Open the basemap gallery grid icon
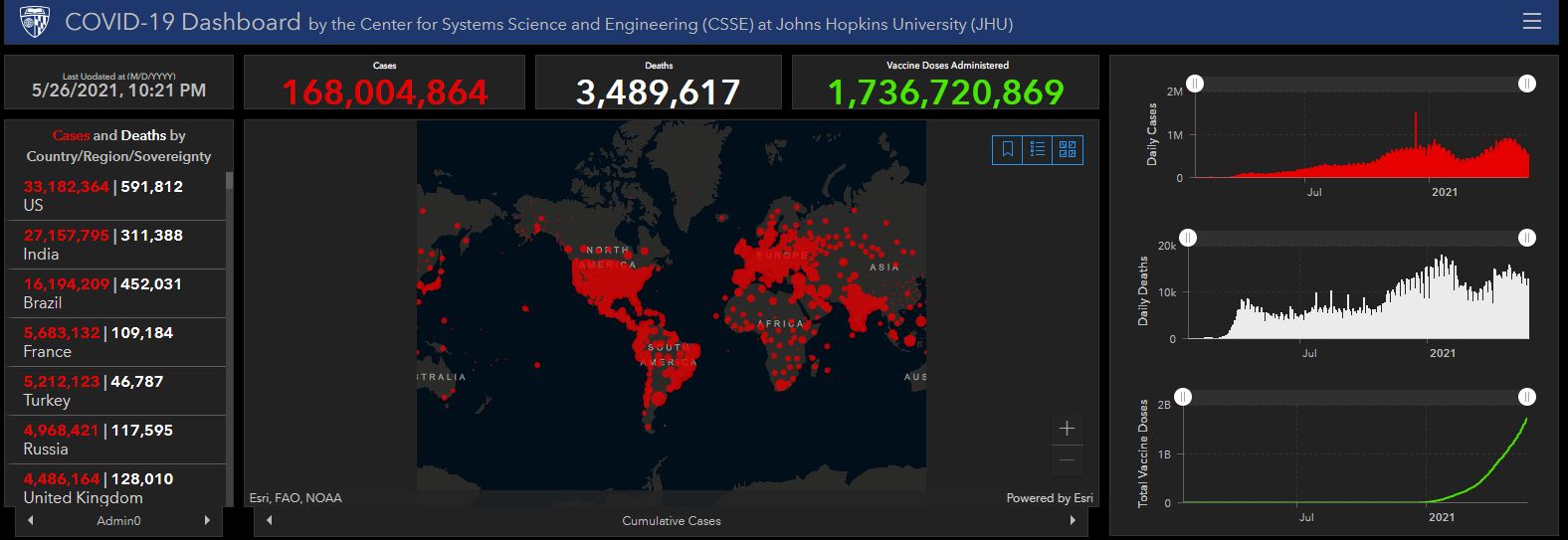The image size is (1568, 540). pyautogui.click(x=1068, y=149)
